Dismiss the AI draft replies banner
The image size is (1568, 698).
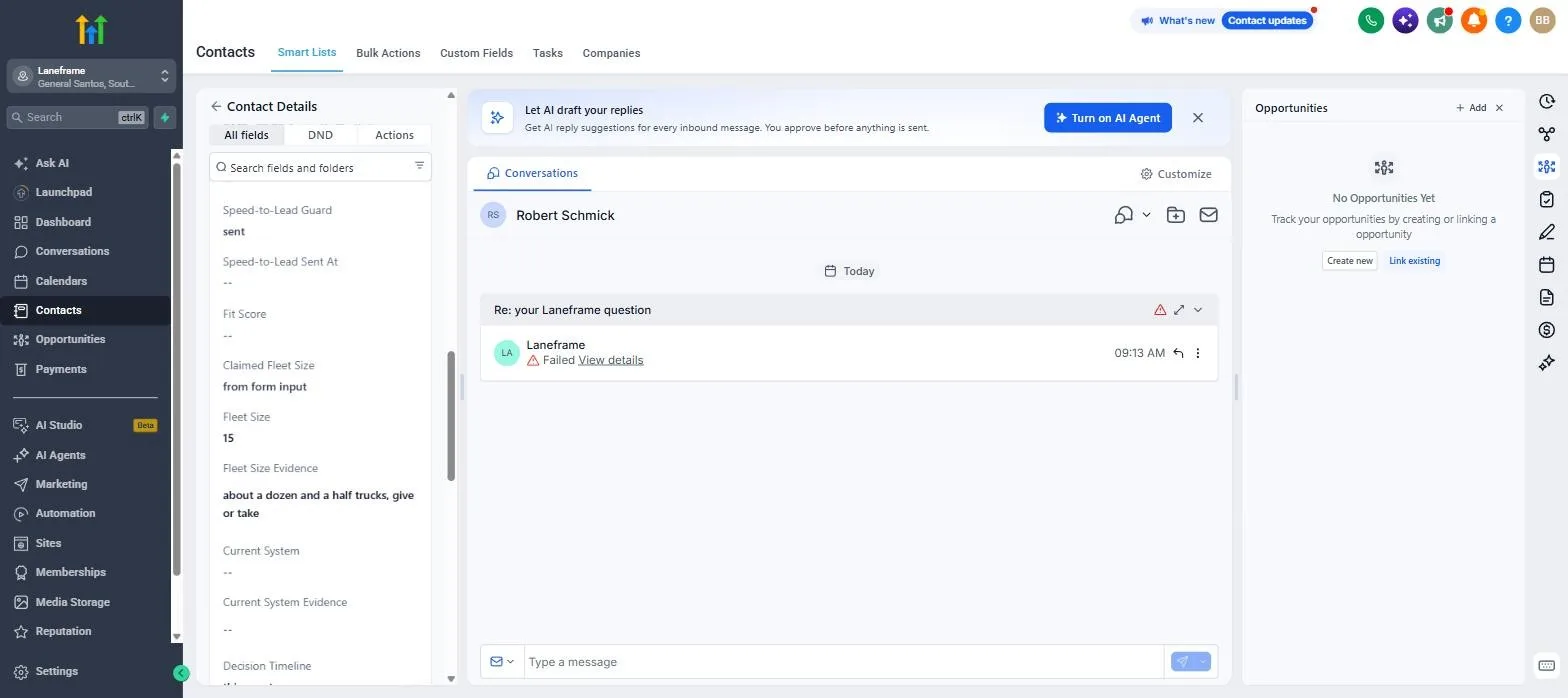coord(1198,118)
